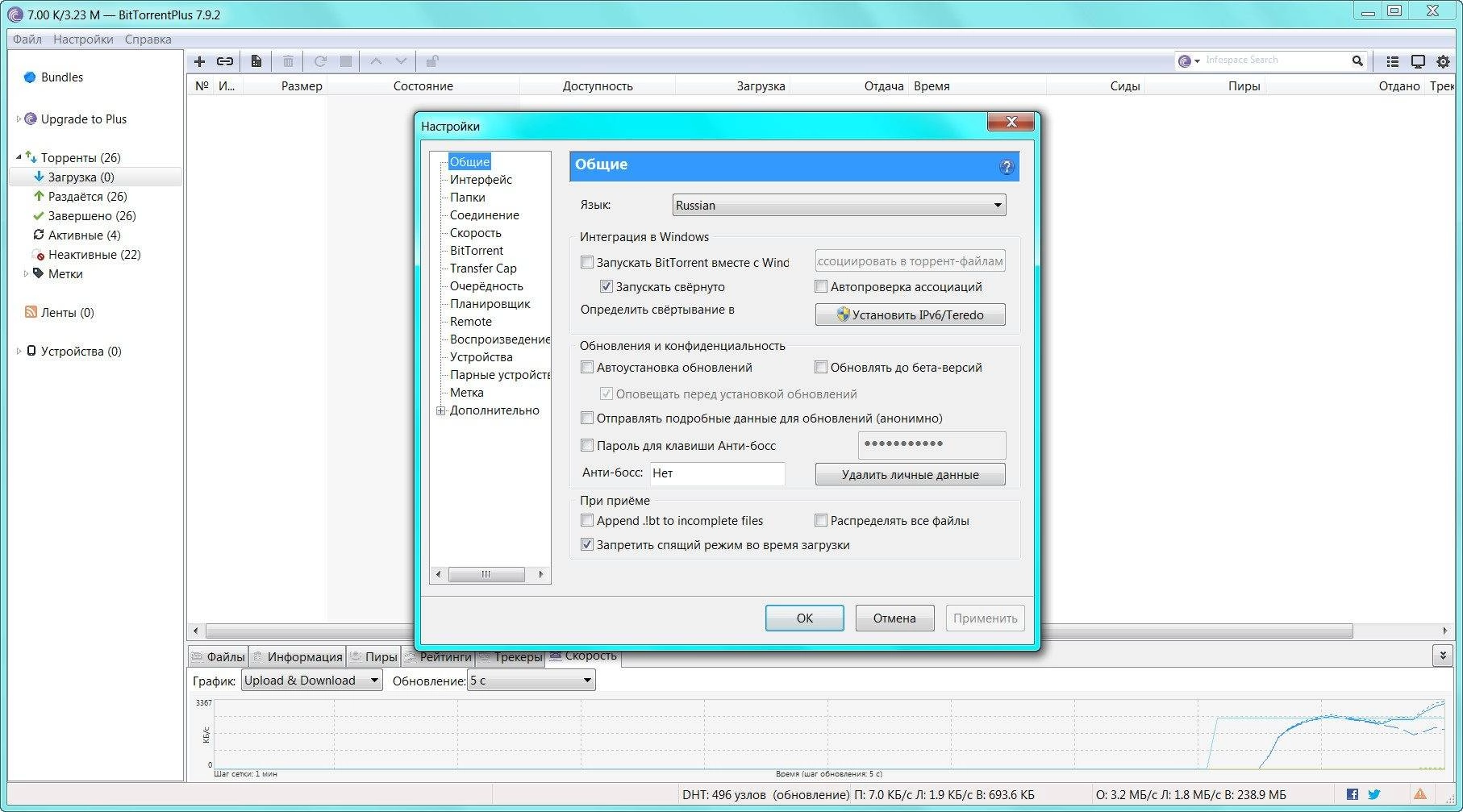
Task: Click the warning triangle in status bar
Action: pos(1420,794)
